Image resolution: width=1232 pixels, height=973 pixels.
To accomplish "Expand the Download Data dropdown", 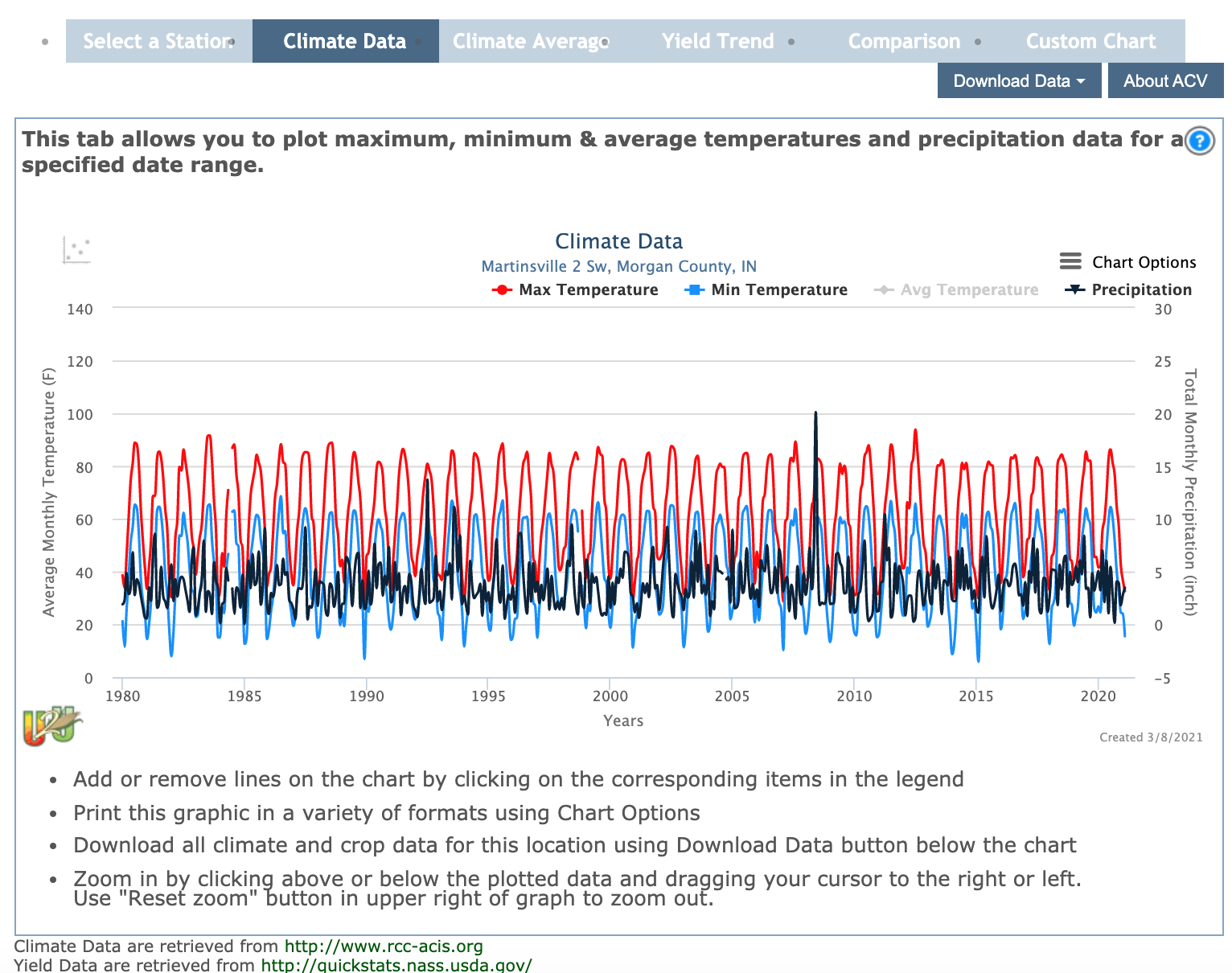I will tap(1019, 81).
